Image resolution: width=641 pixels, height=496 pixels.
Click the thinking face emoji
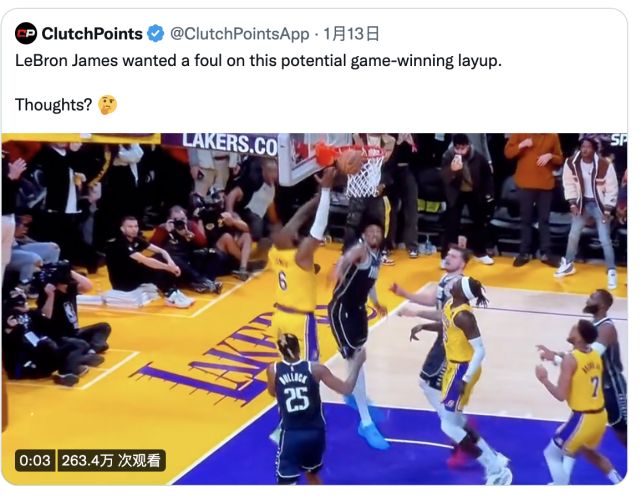tap(108, 105)
